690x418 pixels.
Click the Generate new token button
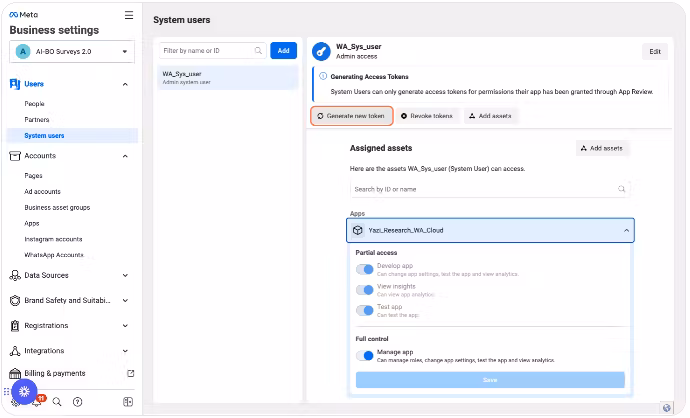(350, 116)
